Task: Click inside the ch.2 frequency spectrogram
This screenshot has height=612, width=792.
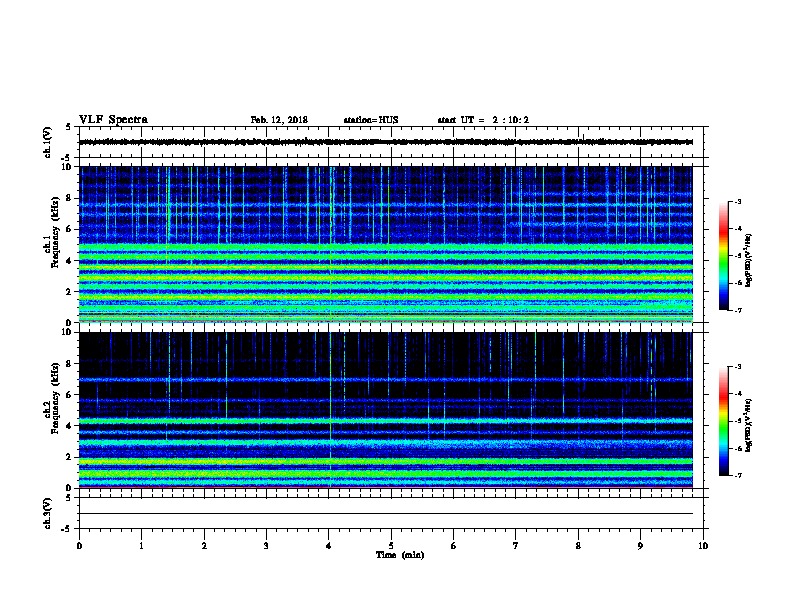Action: click(386, 410)
